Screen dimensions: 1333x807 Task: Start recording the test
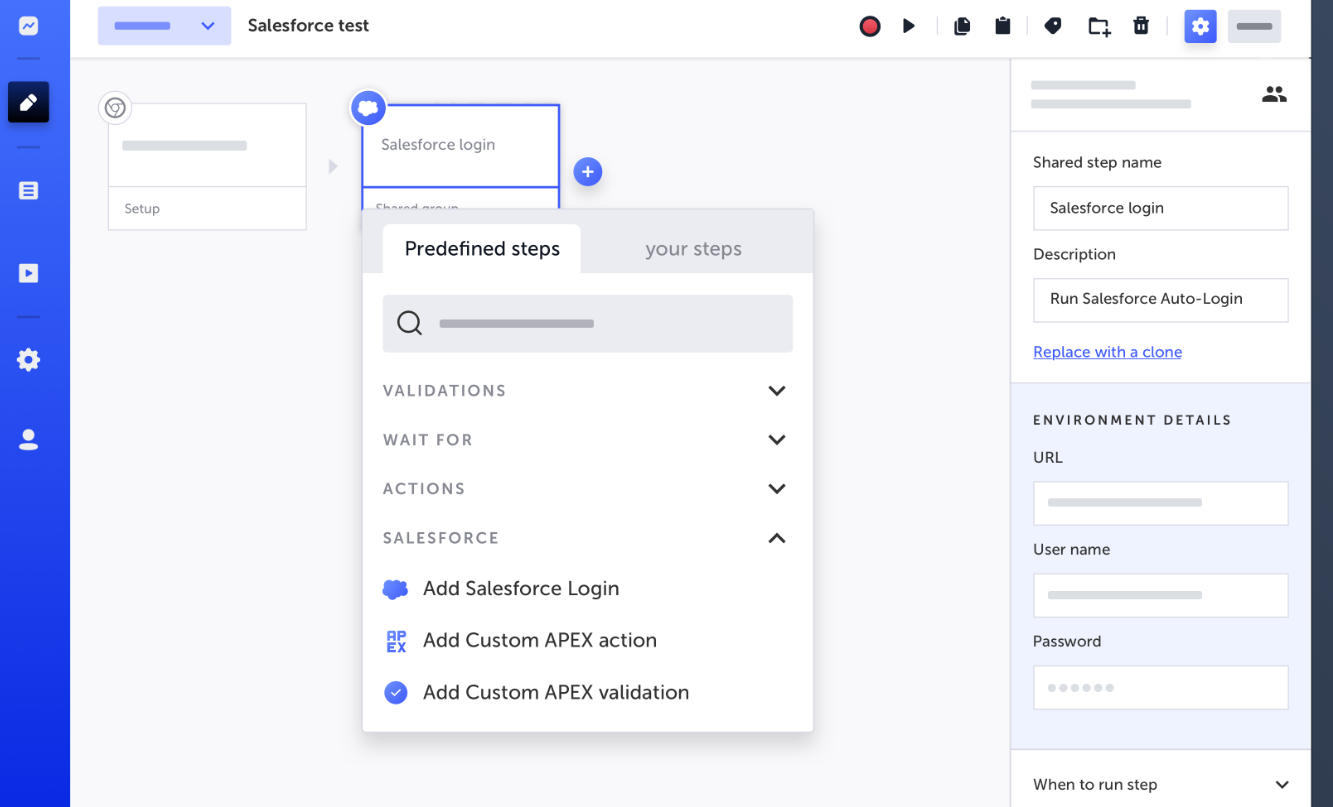click(x=869, y=26)
